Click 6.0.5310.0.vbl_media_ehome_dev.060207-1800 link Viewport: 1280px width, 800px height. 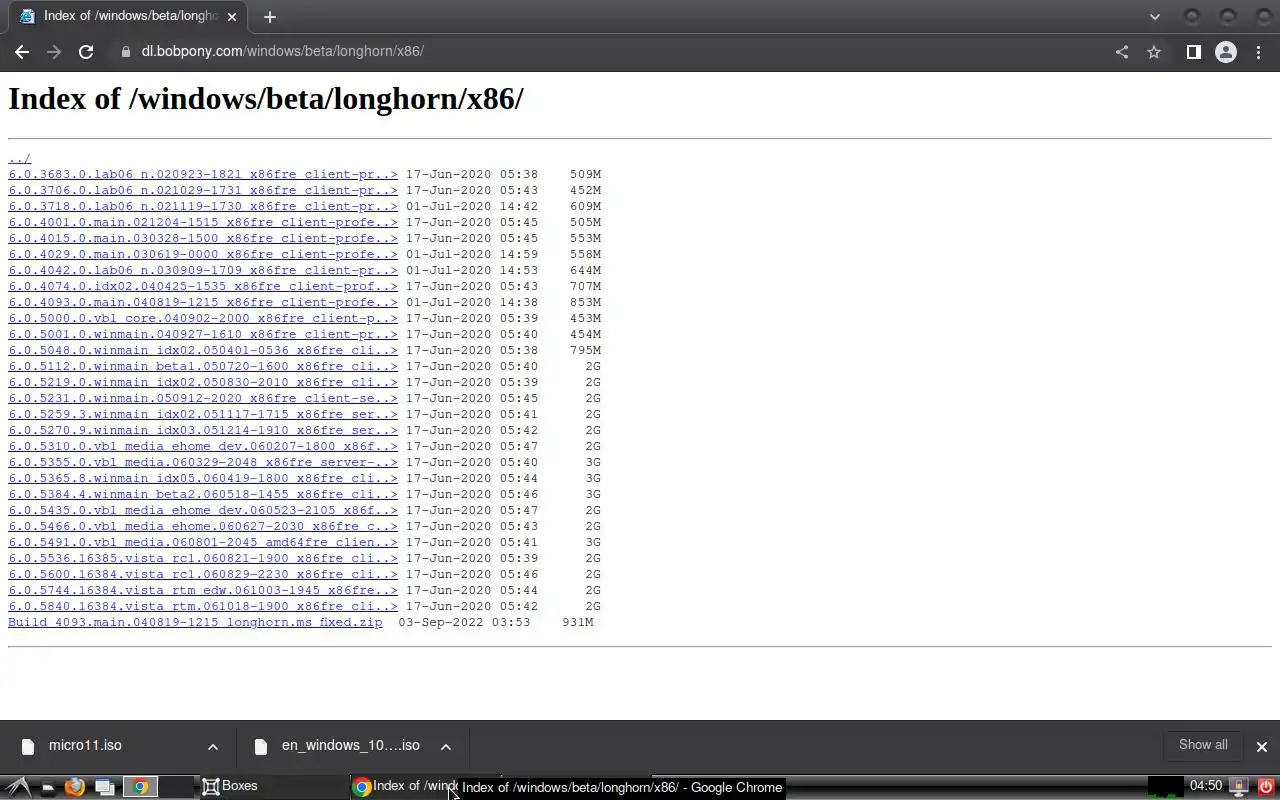point(203,446)
